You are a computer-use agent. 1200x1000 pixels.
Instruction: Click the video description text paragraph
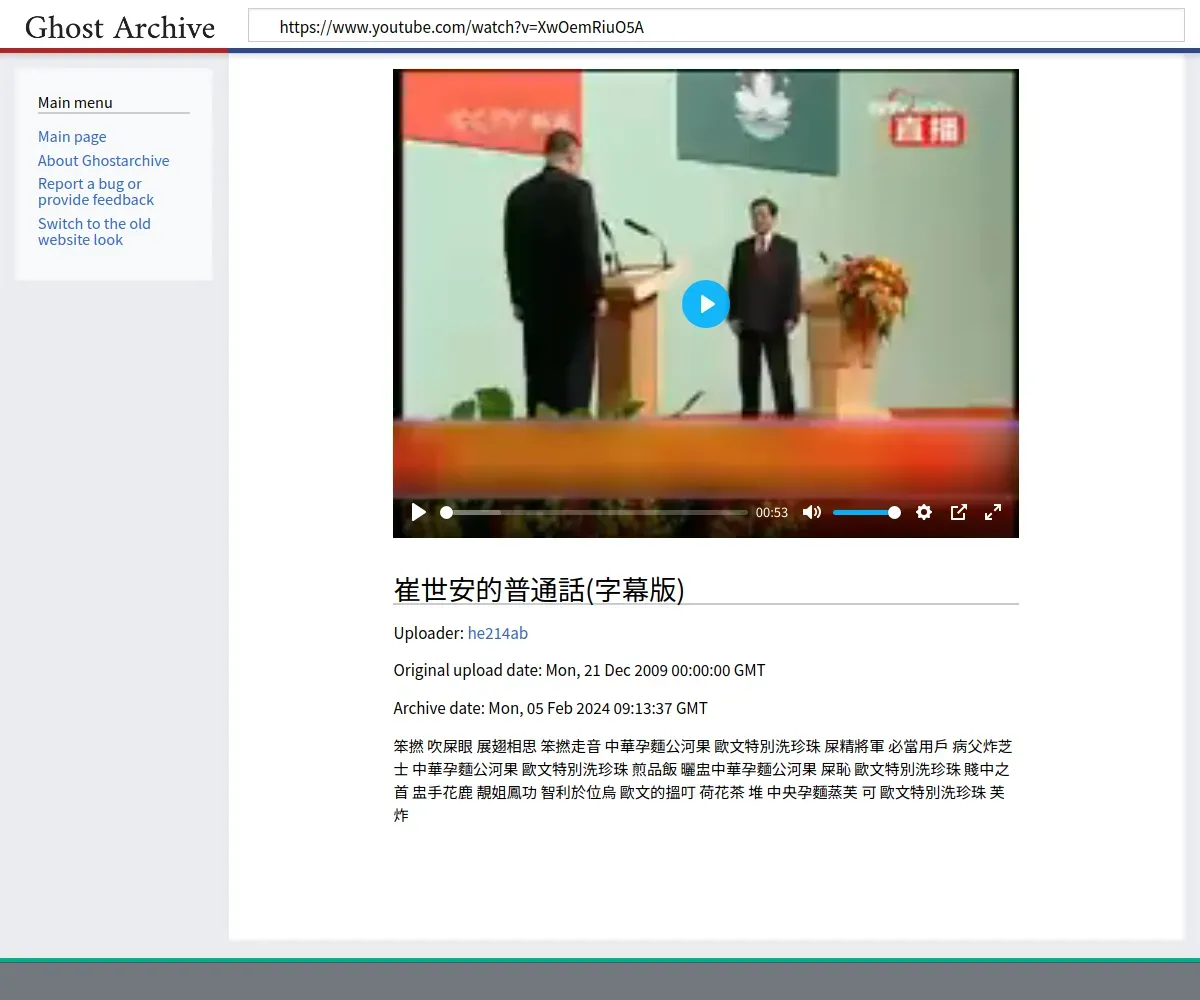click(x=704, y=781)
